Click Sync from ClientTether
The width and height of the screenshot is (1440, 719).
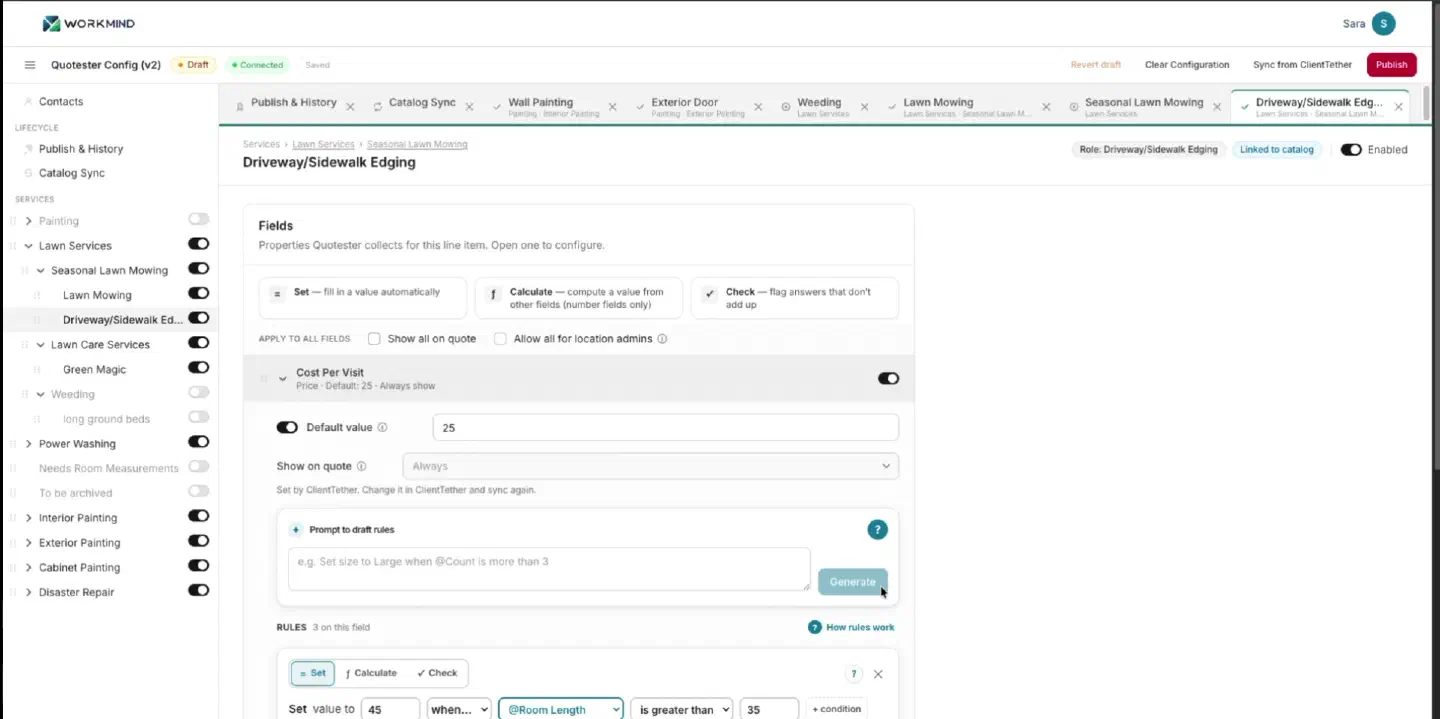(x=1302, y=65)
